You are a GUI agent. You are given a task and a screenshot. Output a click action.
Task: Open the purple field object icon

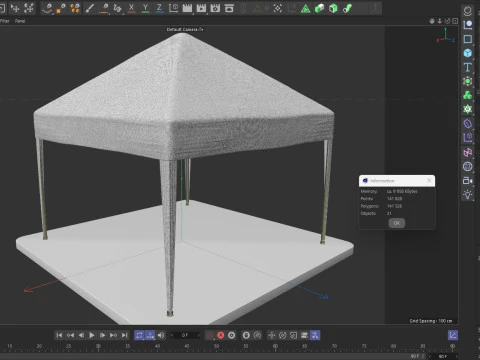[x=468, y=138]
